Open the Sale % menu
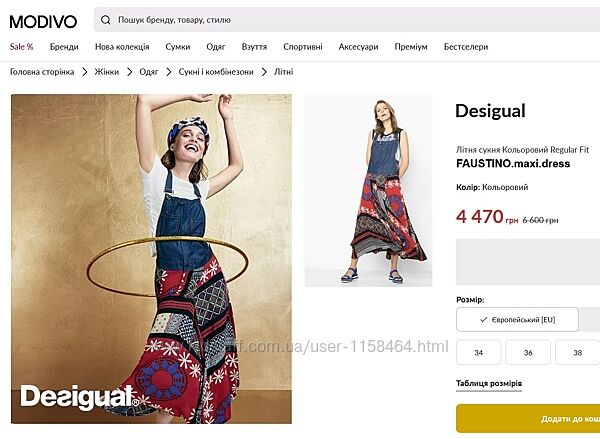600x439 pixels. 21,47
